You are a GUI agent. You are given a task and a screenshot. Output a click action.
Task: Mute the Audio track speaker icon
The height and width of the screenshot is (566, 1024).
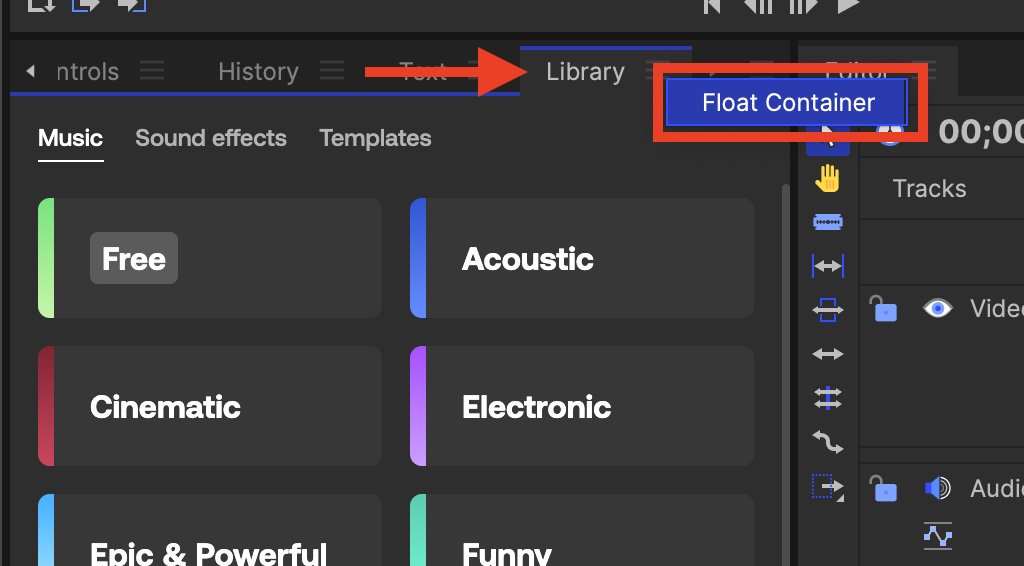937,488
